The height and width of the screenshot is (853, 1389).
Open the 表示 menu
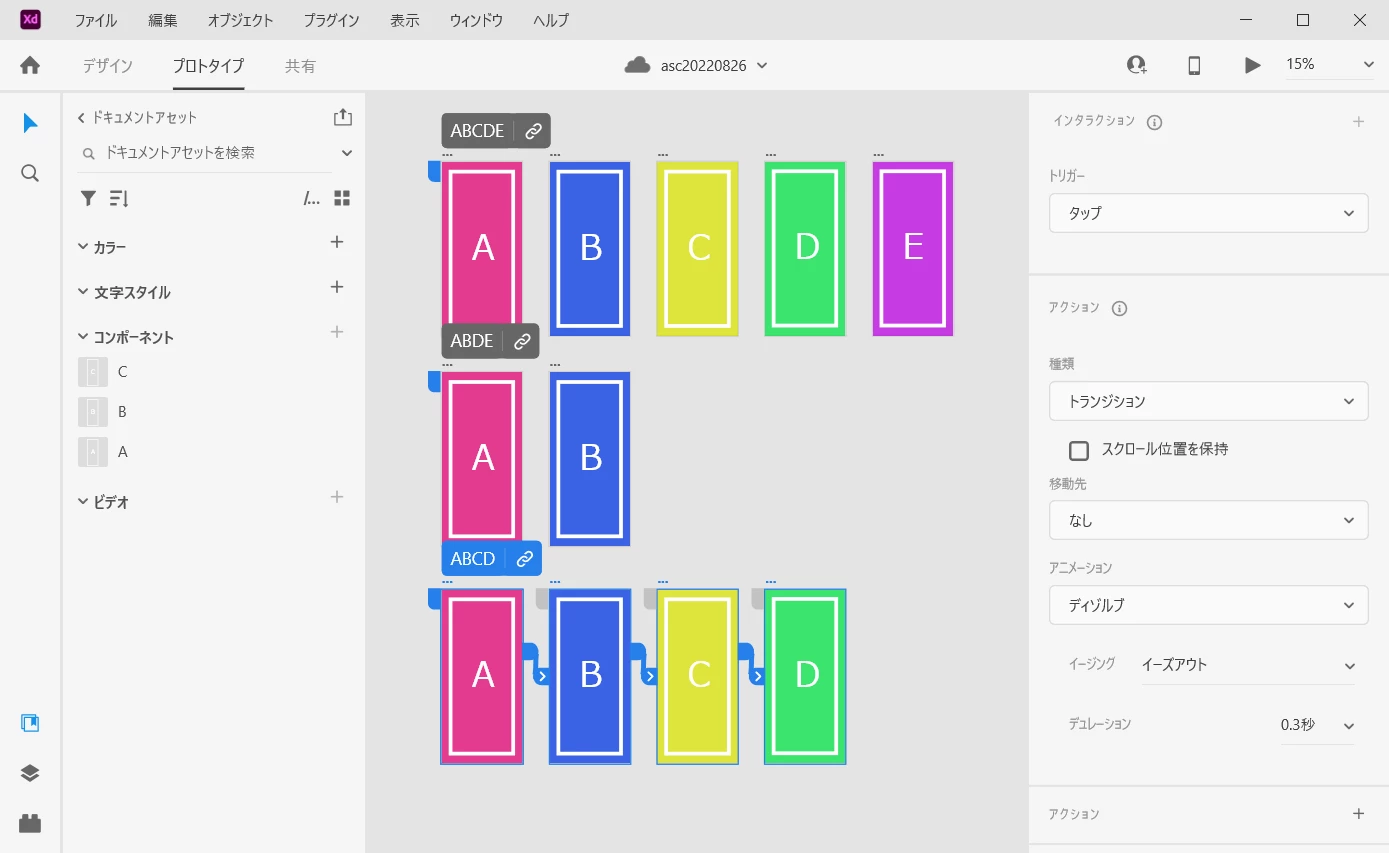pyautogui.click(x=405, y=20)
